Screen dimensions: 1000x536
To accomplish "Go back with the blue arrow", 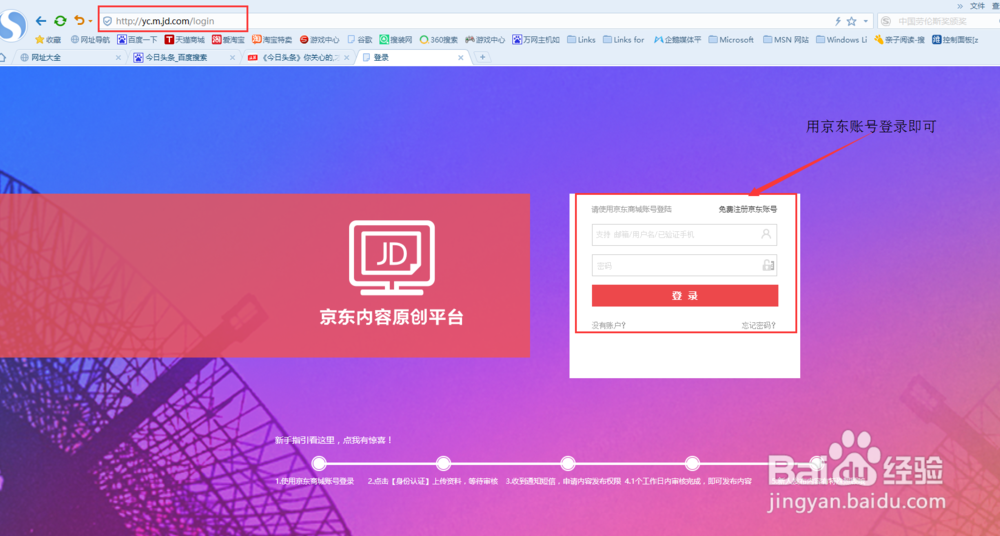I will (x=41, y=21).
